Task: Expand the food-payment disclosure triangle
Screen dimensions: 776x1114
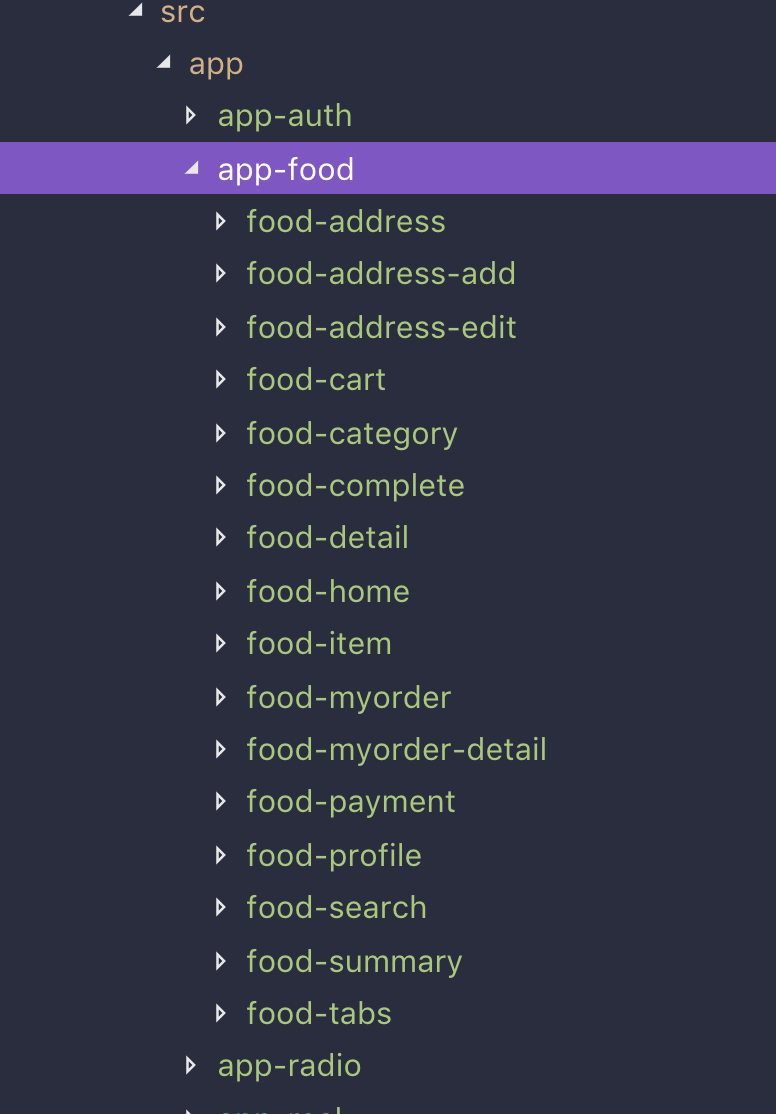Action: pos(220,801)
